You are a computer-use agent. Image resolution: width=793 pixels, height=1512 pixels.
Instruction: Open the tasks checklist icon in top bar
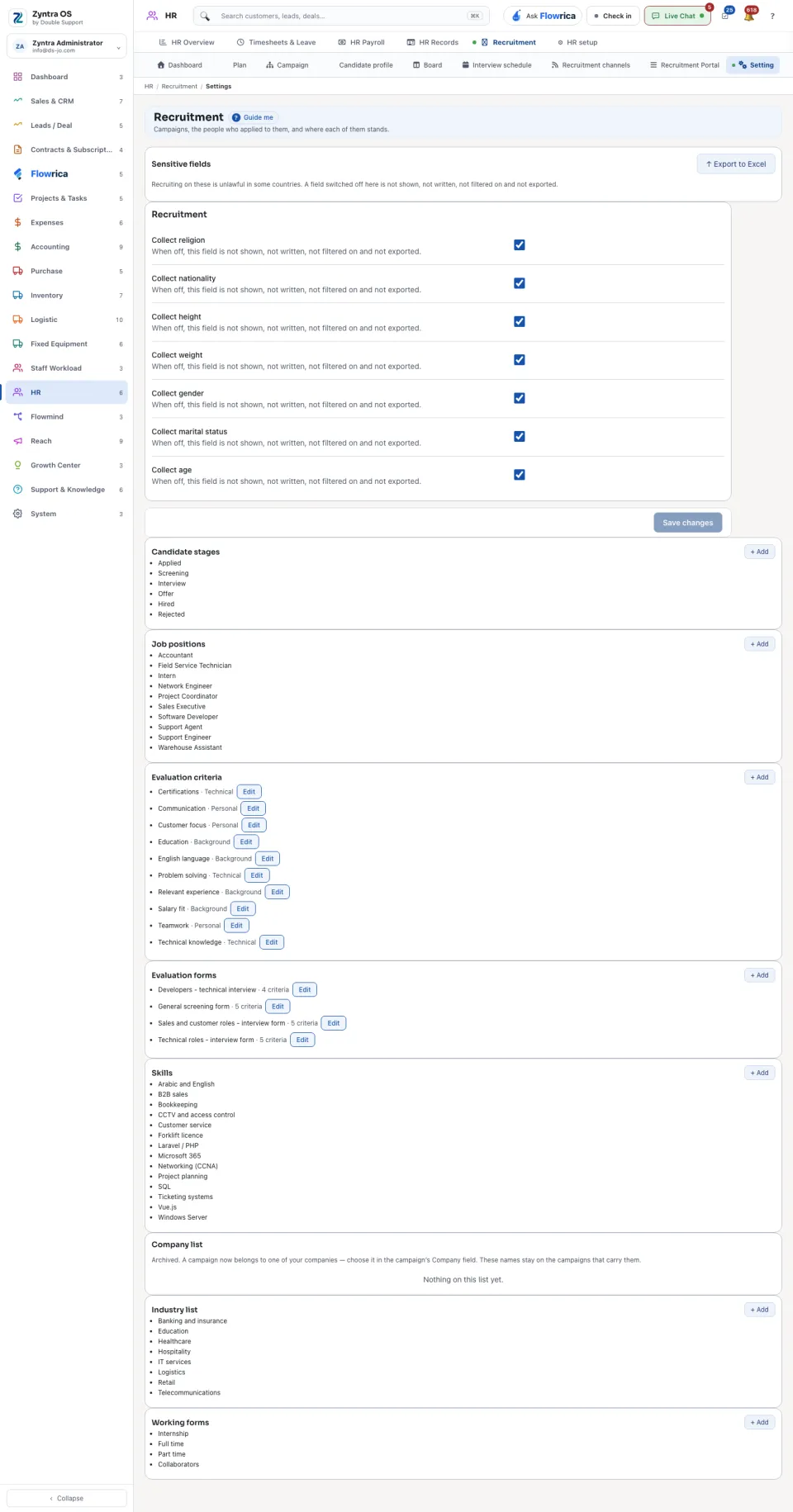(725, 16)
